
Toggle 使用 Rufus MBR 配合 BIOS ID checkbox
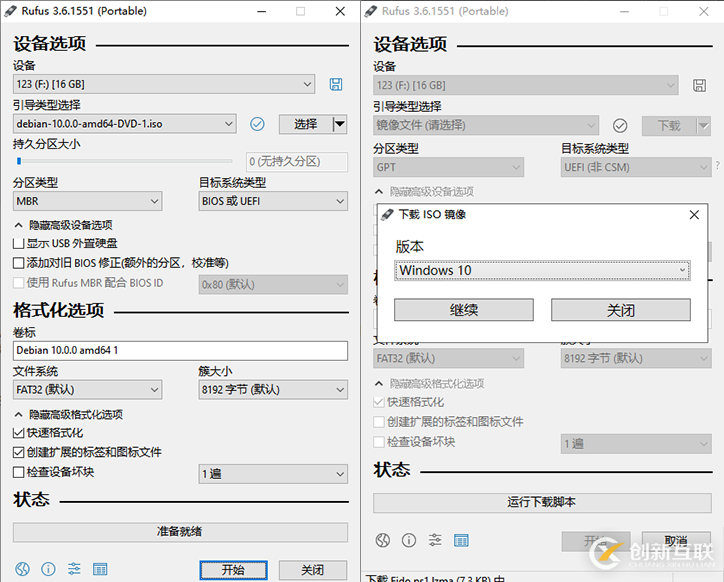18,283
